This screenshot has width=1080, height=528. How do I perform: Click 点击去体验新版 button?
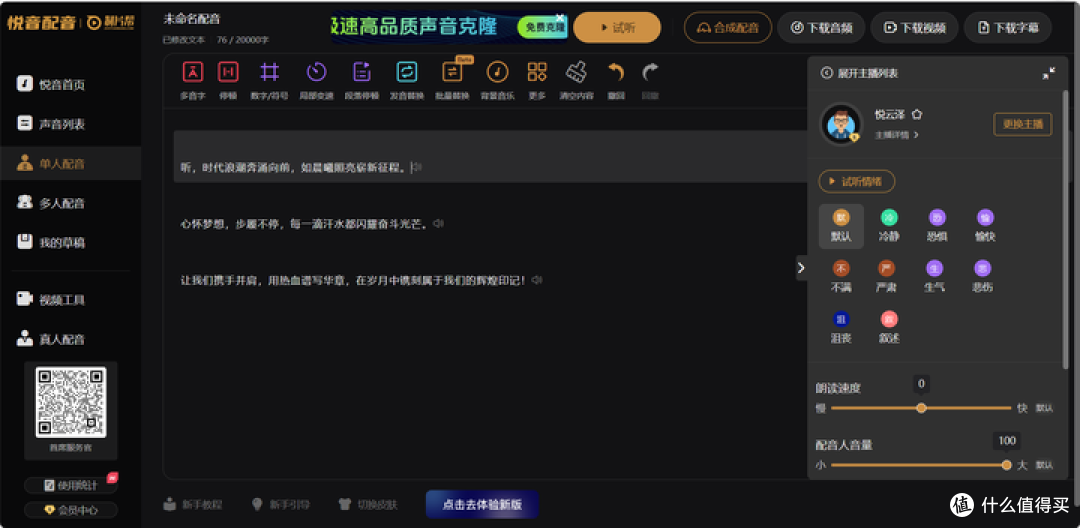point(482,505)
